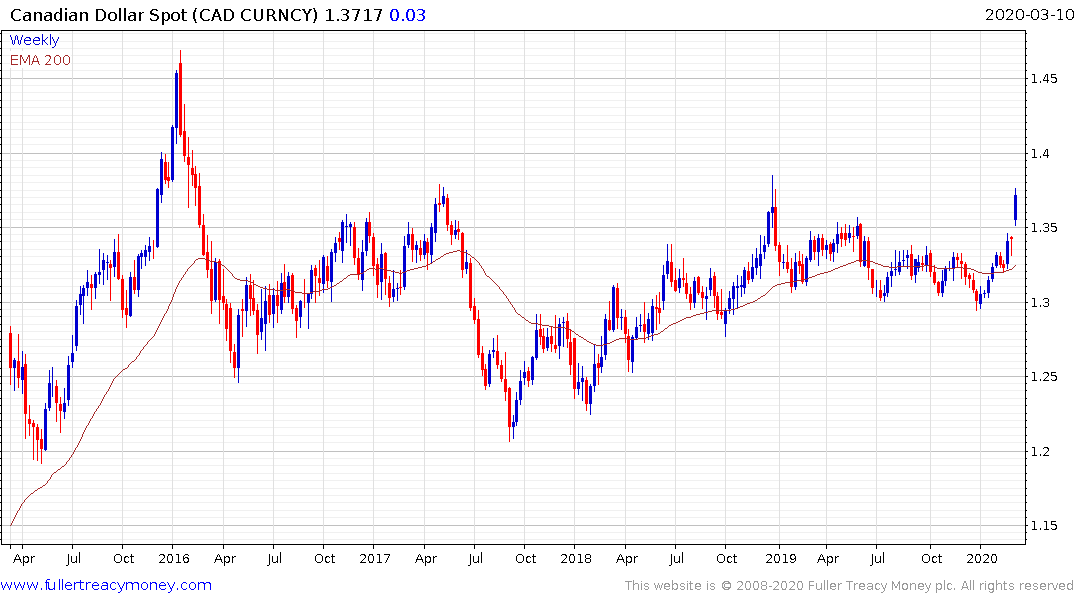
Task: Select the last price value 1.3717
Action: pyautogui.click(x=353, y=15)
